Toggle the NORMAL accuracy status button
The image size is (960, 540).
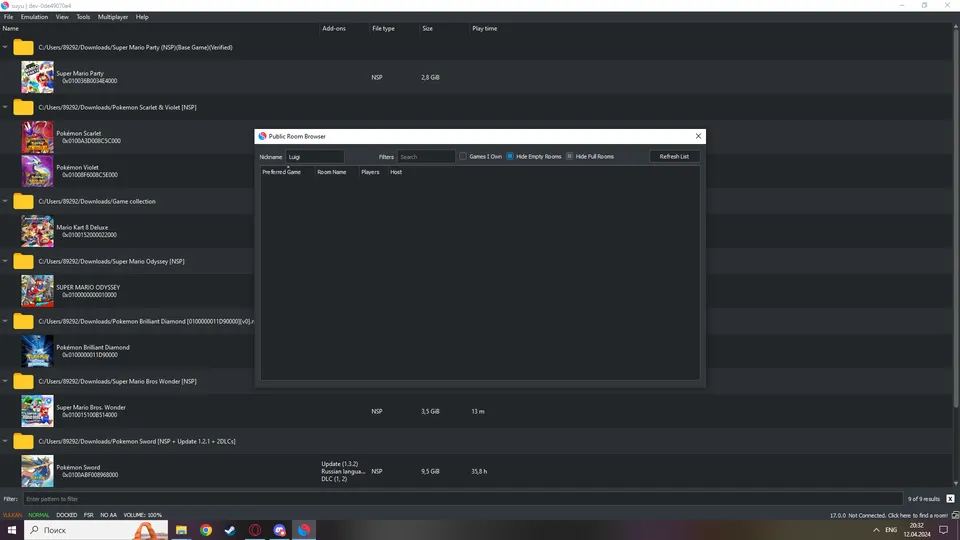[x=39, y=515]
